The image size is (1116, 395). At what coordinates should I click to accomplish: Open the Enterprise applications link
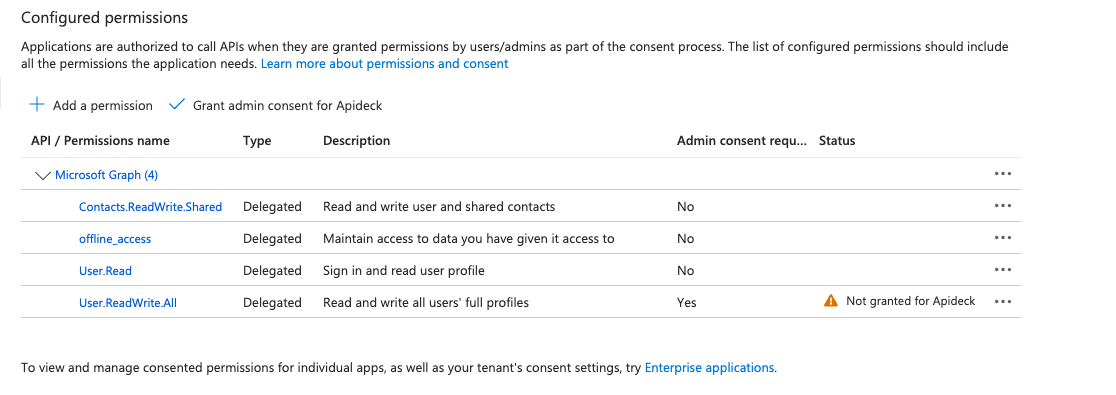pyautogui.click(x=709, y=368)
